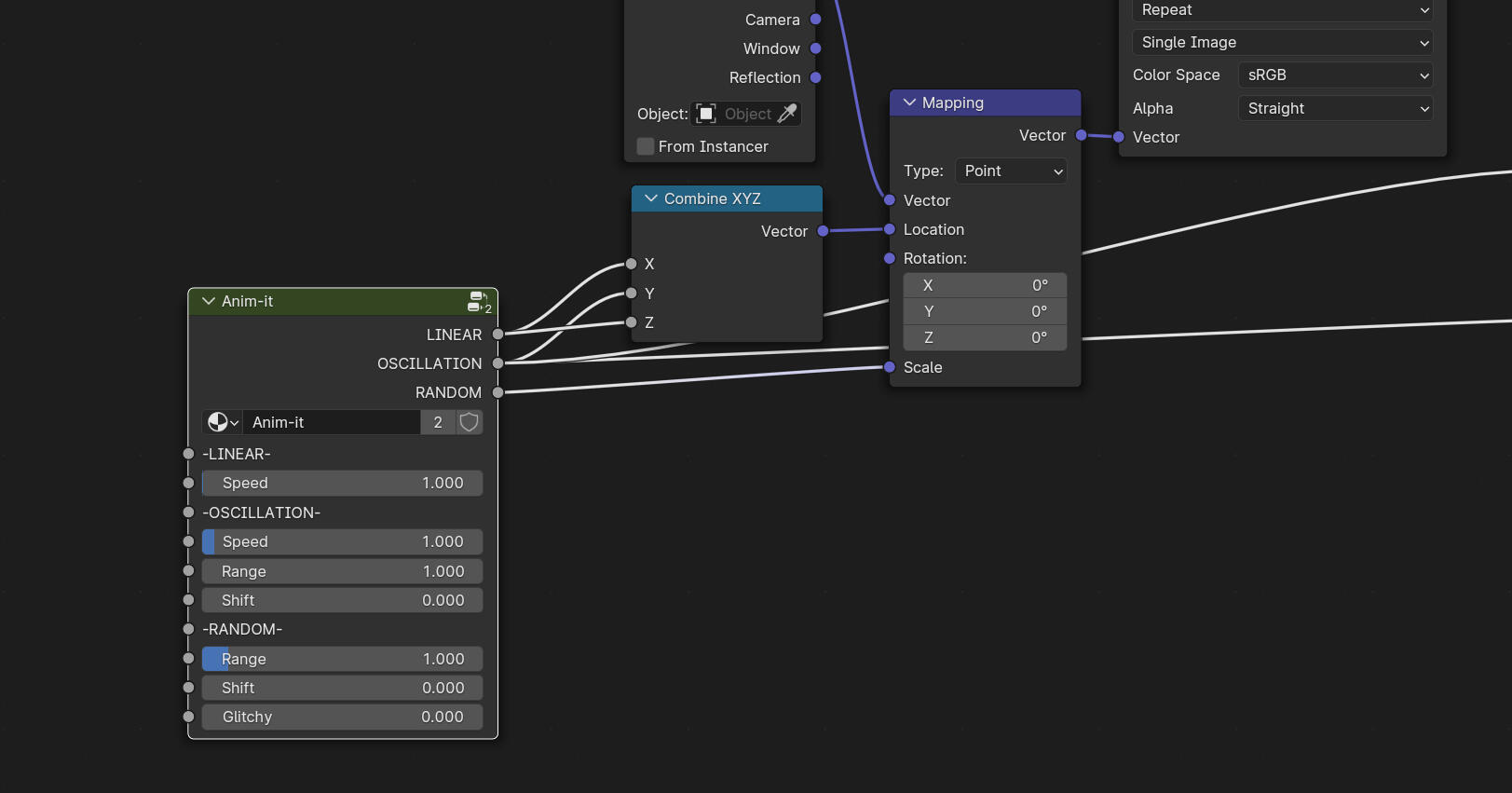1512x793 pixels.
Task: Click the Anim-it user count button
Action: pyautogui.click(x=438, y=422)
